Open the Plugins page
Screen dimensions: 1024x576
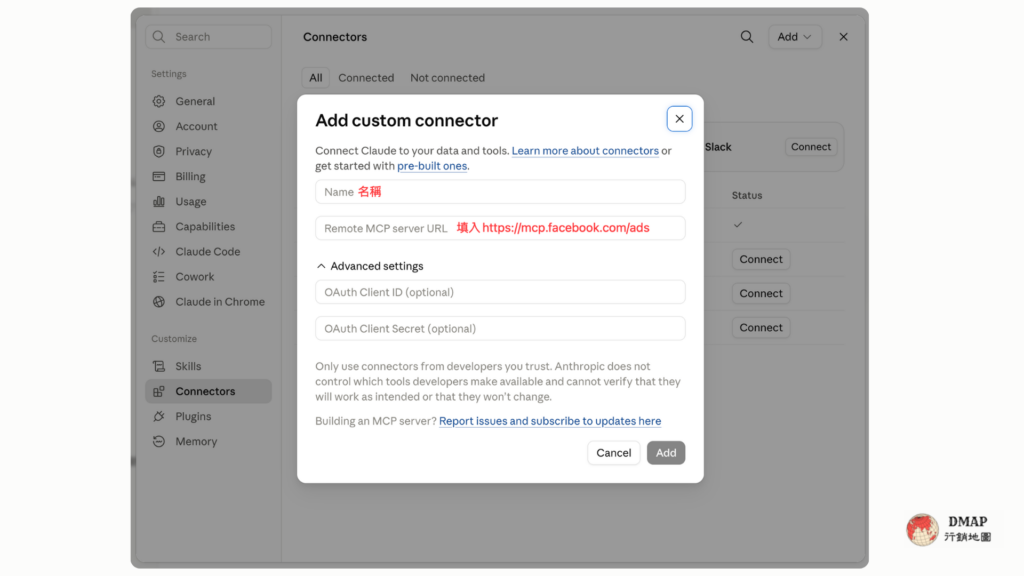click(x=208, y=416)
